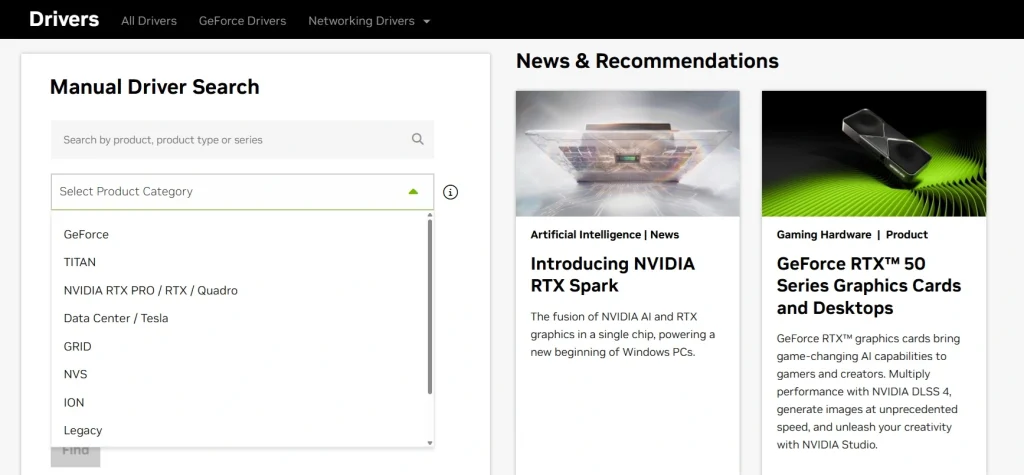This screenshot has height=475, width=1024.
Task: Click dropdown scrollbar down arrow
Action: click(x=430, y=443)
